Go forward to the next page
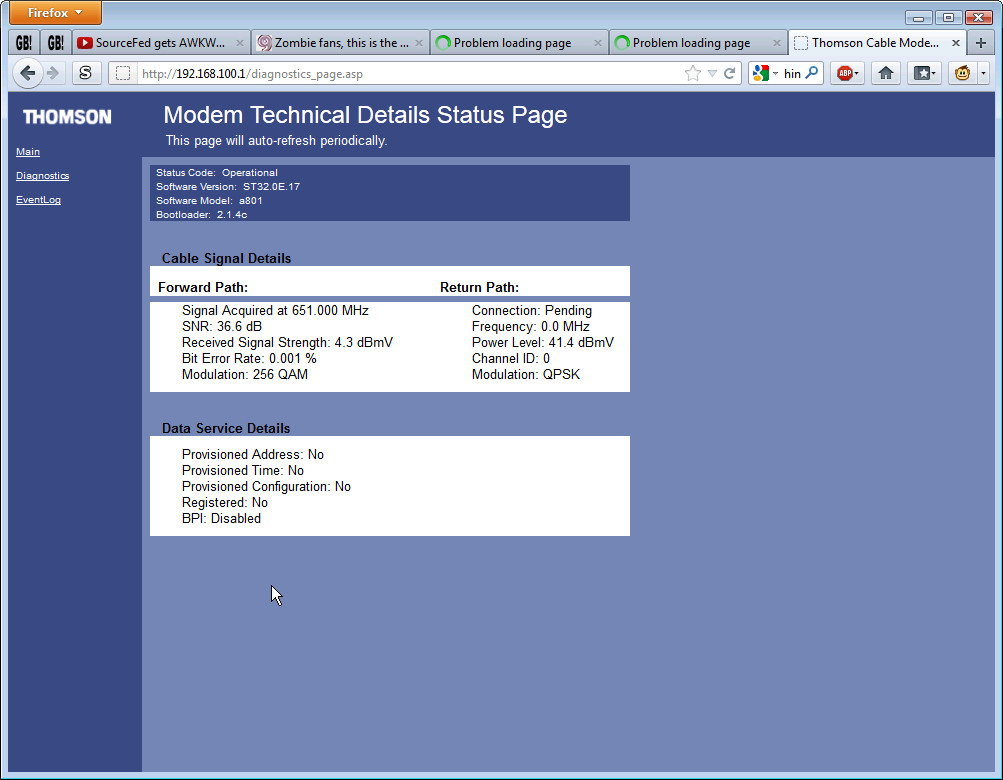Image resolution: width=1003 pixels, height=780 pixels. click(53, 73)
